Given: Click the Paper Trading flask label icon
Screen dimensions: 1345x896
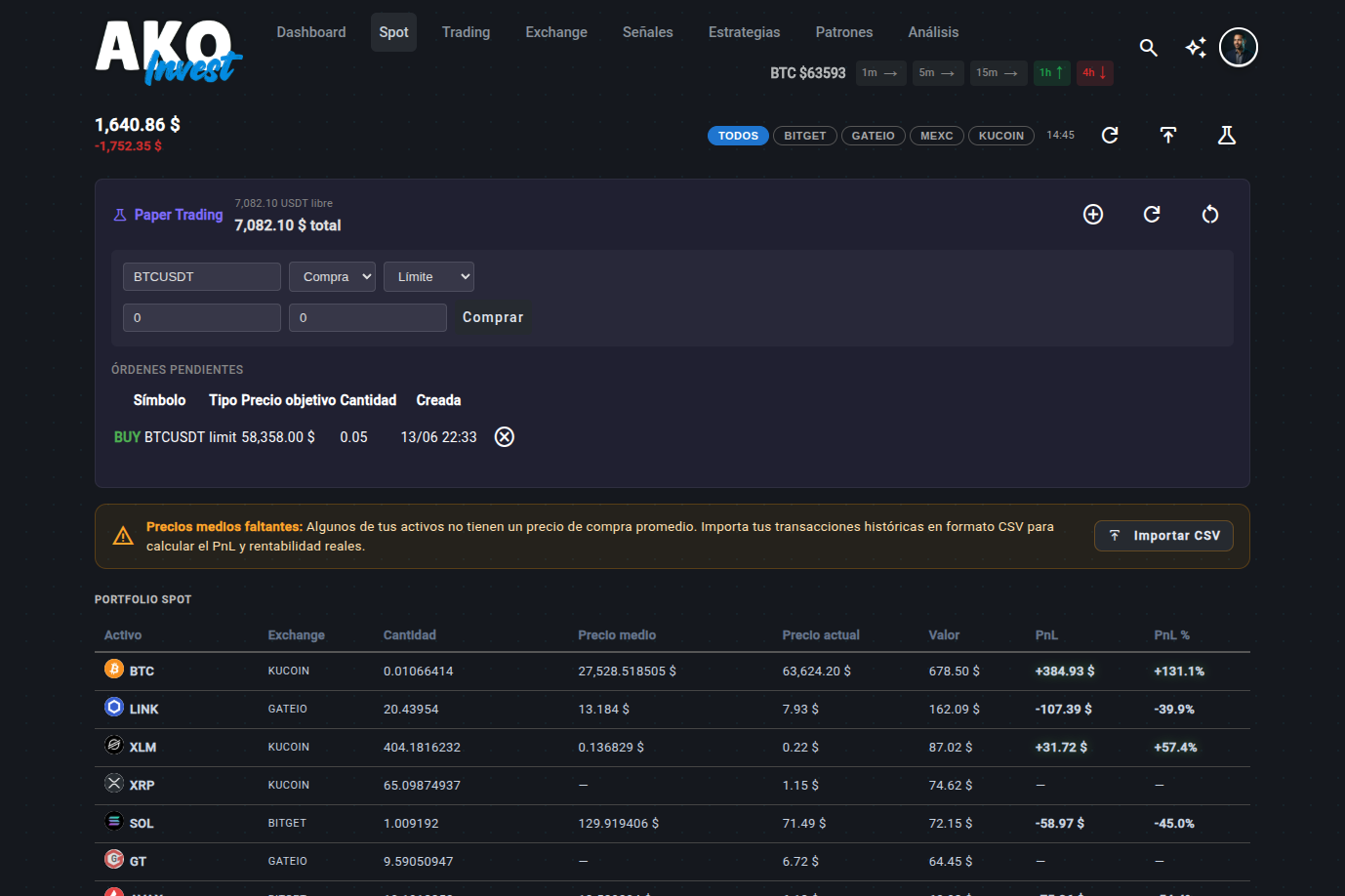Looking at the screenshot, I should coord(120,215).
